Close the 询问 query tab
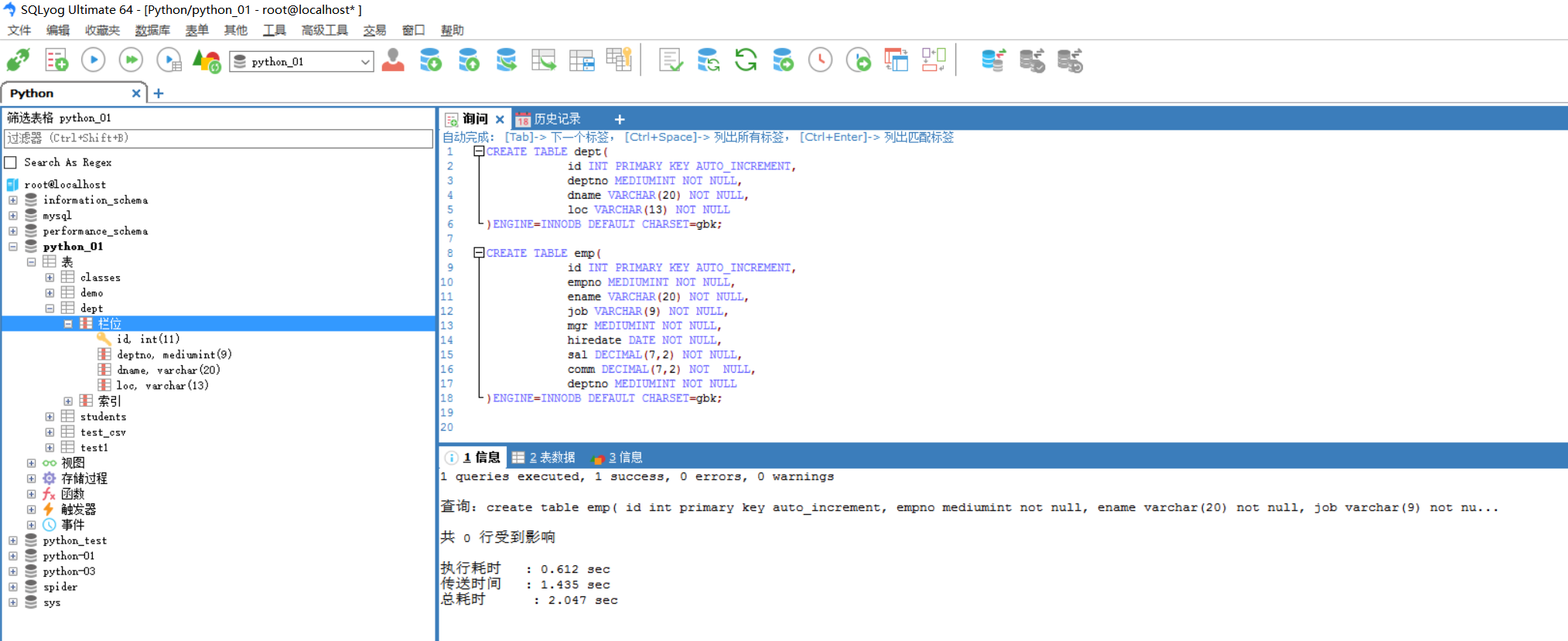This screenshot has height=641, width=1568. click(x=500, y=119)
